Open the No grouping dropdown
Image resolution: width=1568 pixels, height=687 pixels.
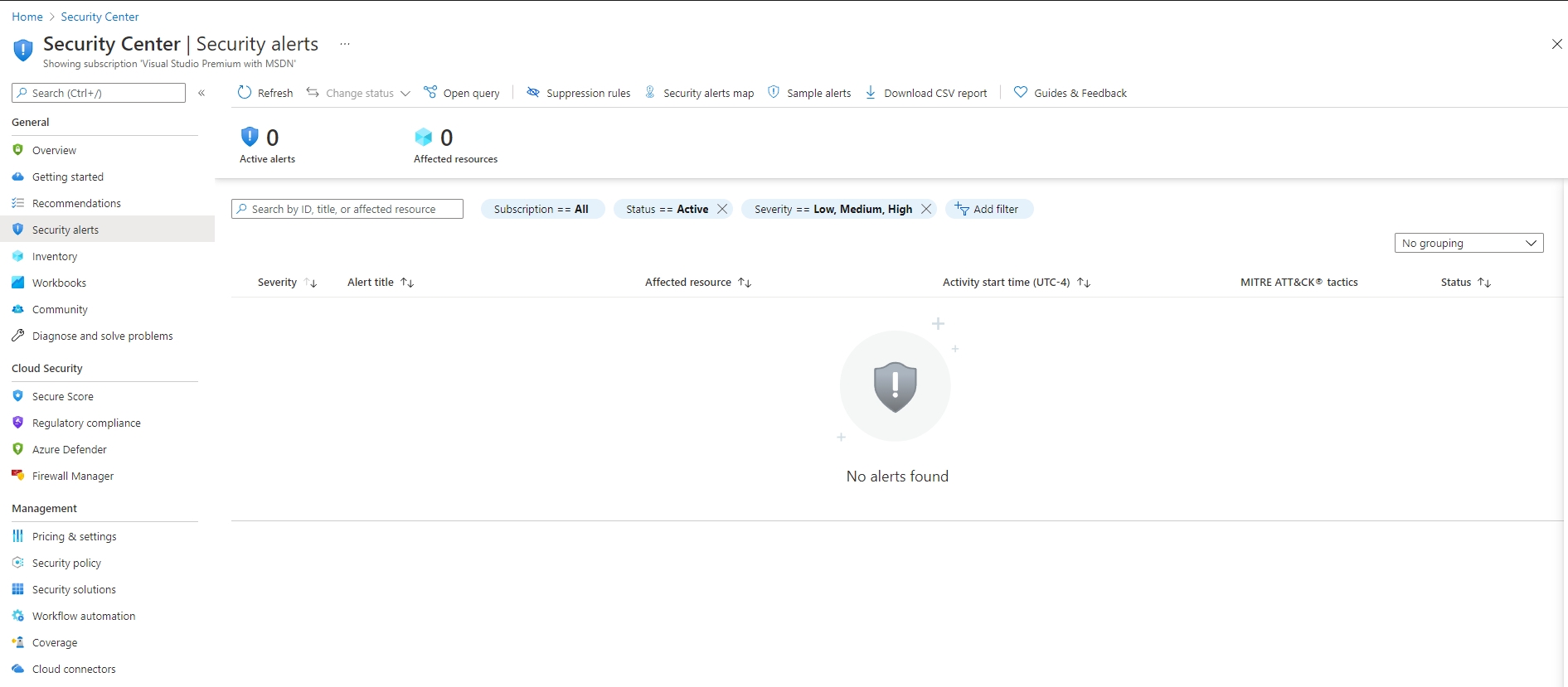click(x=1468, y=243)
